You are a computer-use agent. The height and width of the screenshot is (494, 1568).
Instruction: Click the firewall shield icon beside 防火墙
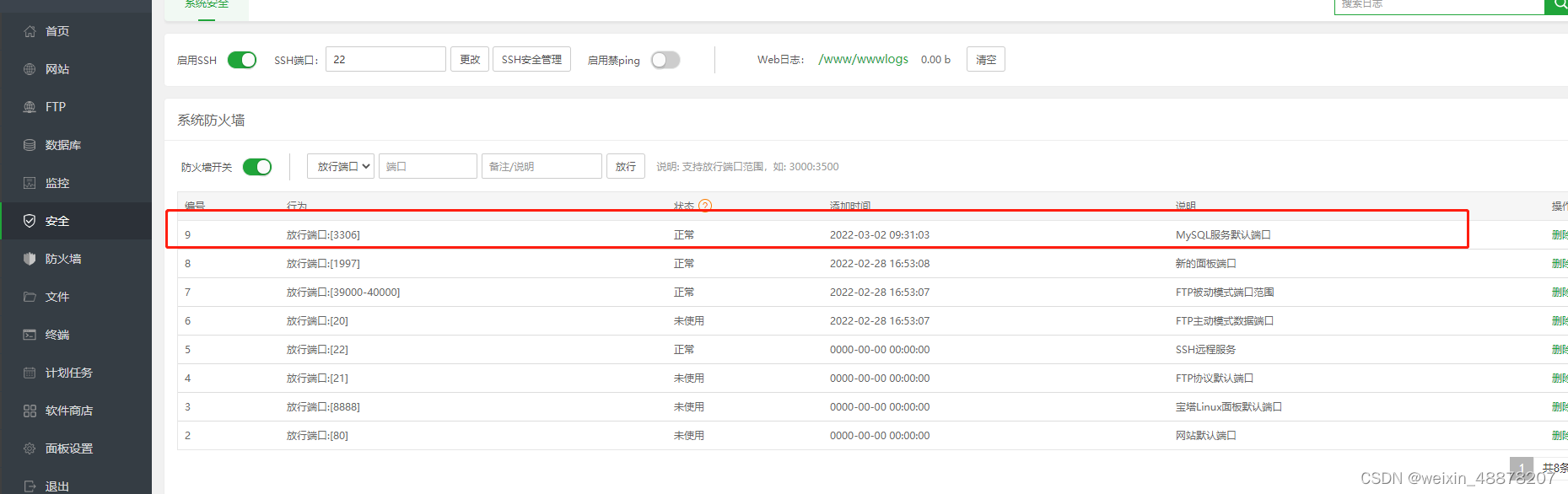(x=30, y=259)
